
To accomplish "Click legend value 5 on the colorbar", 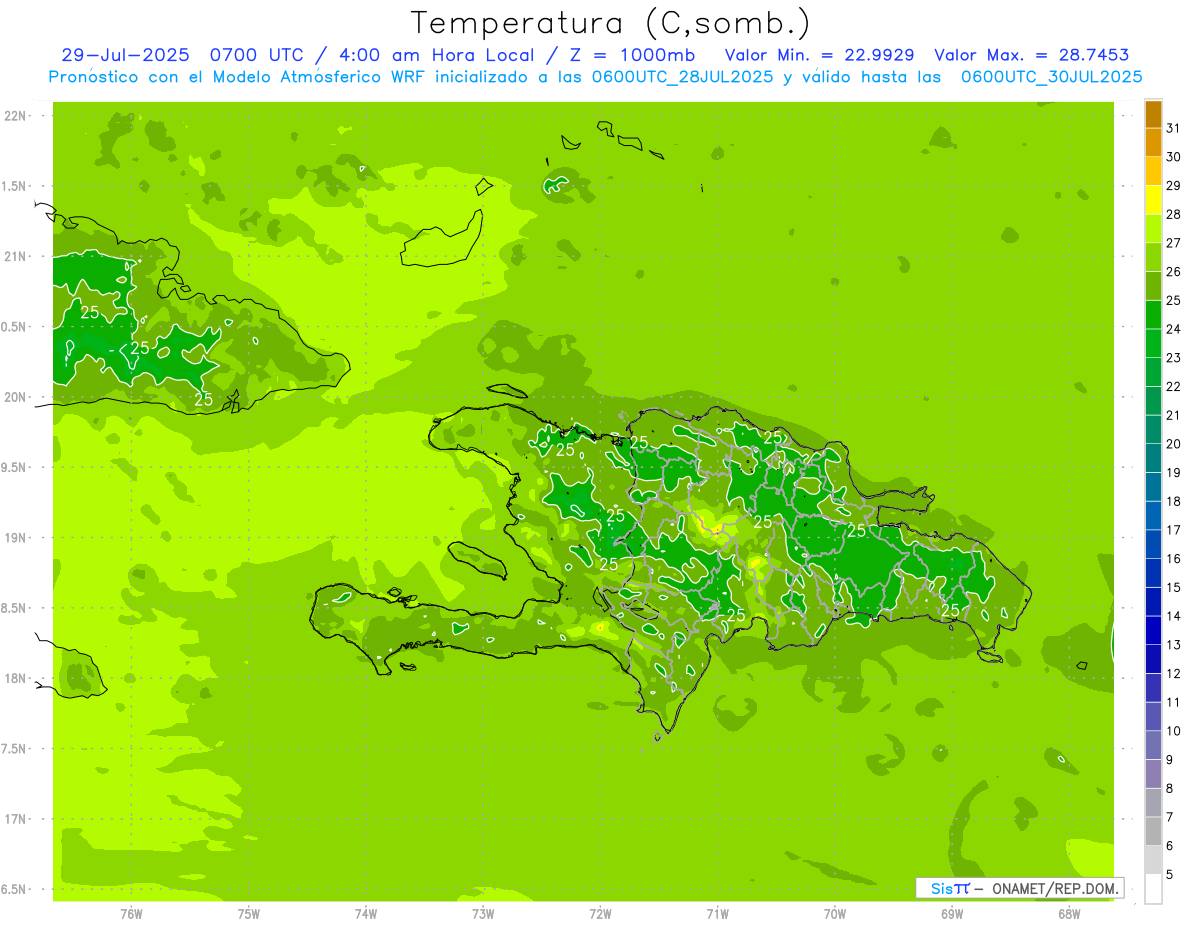I will coord(1169,875).
